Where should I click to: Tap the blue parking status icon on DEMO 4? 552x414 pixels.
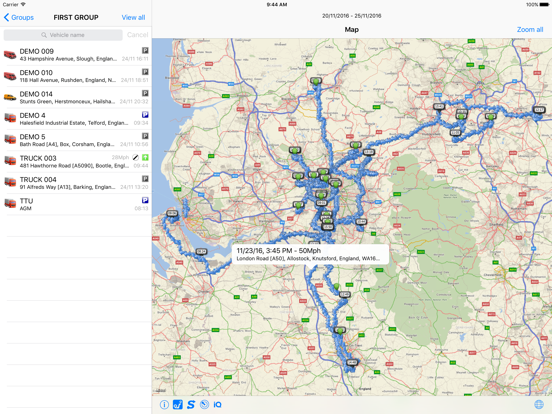(x=145, y=115)
